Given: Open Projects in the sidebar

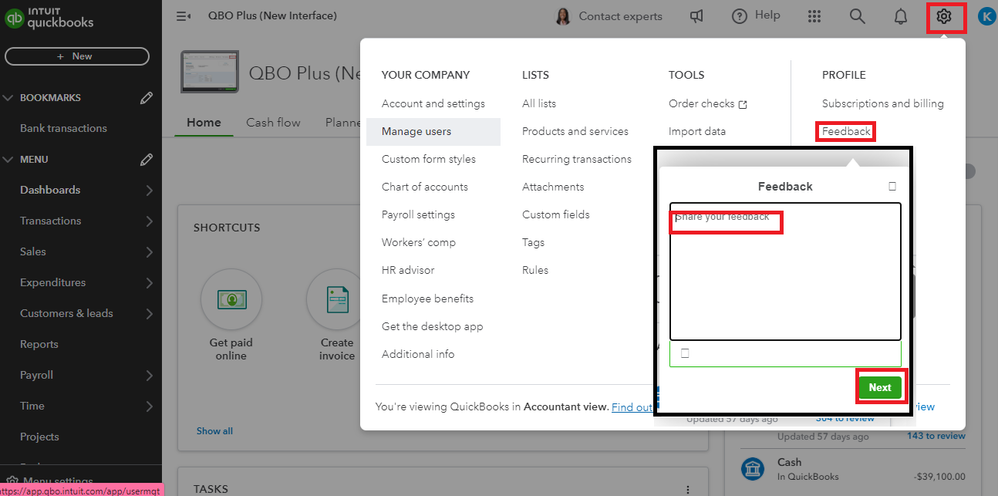Looking at the screenshot, I should 39,437.
